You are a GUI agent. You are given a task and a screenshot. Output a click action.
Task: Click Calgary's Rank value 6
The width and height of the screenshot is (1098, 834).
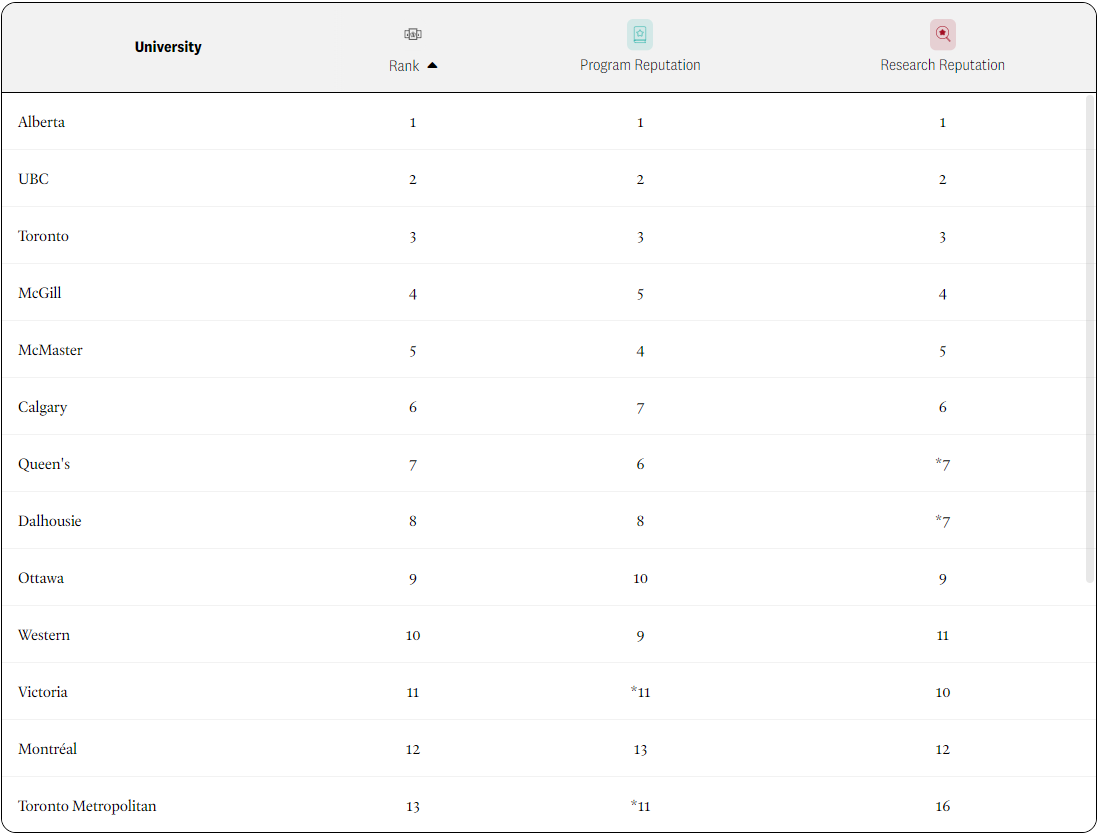pos(413,408)
